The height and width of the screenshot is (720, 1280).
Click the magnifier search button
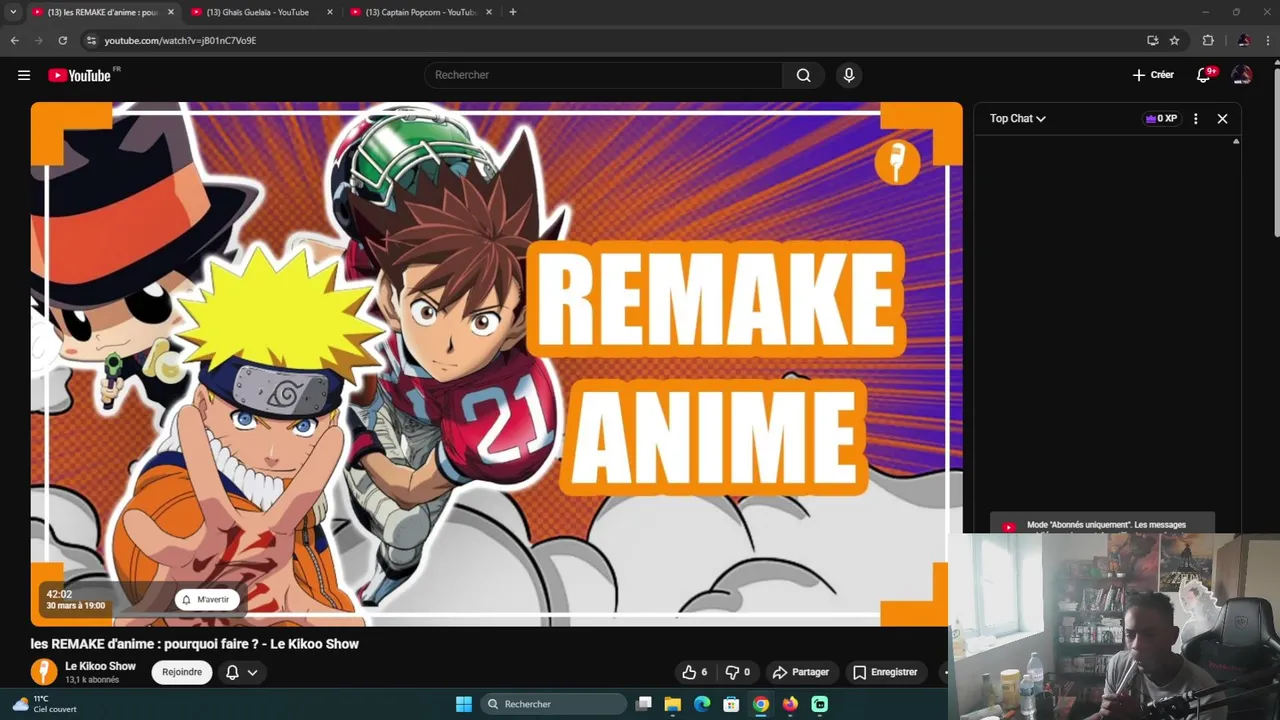point(803,75)
